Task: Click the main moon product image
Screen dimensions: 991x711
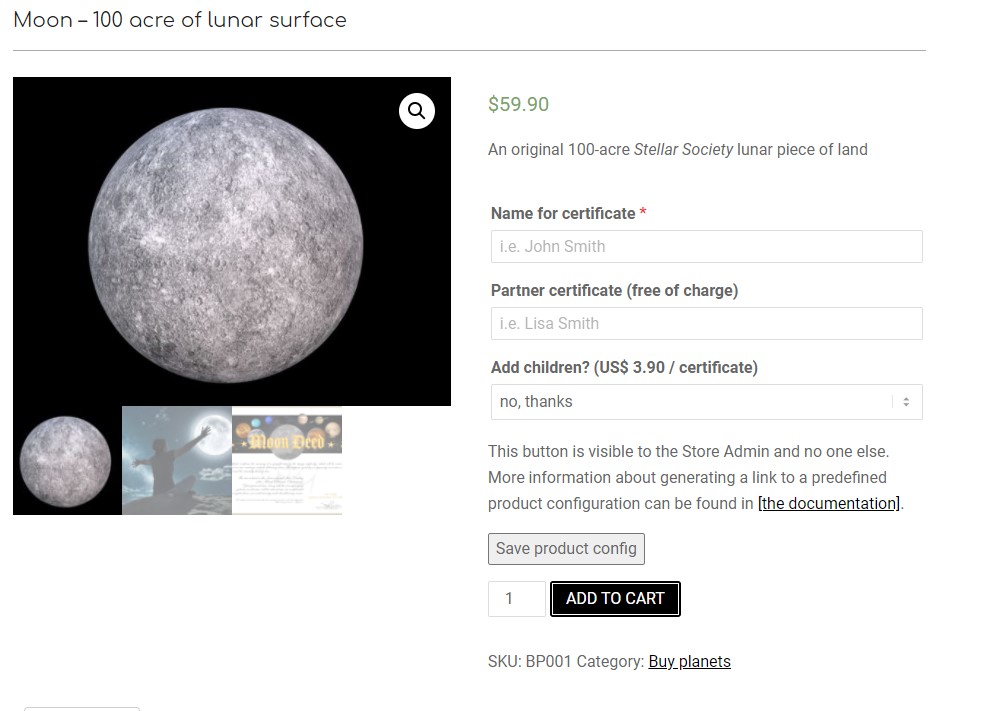Action: pos(232,241)
